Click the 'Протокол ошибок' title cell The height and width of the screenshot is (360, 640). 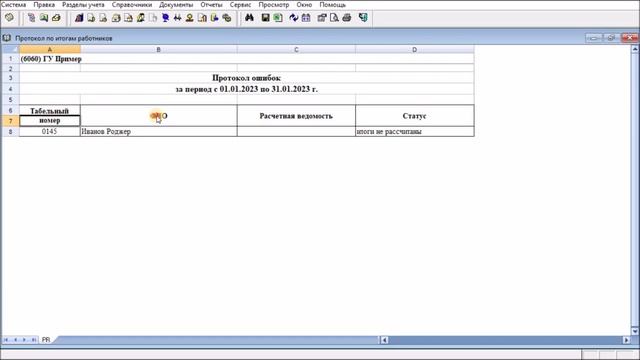point(247,78)
